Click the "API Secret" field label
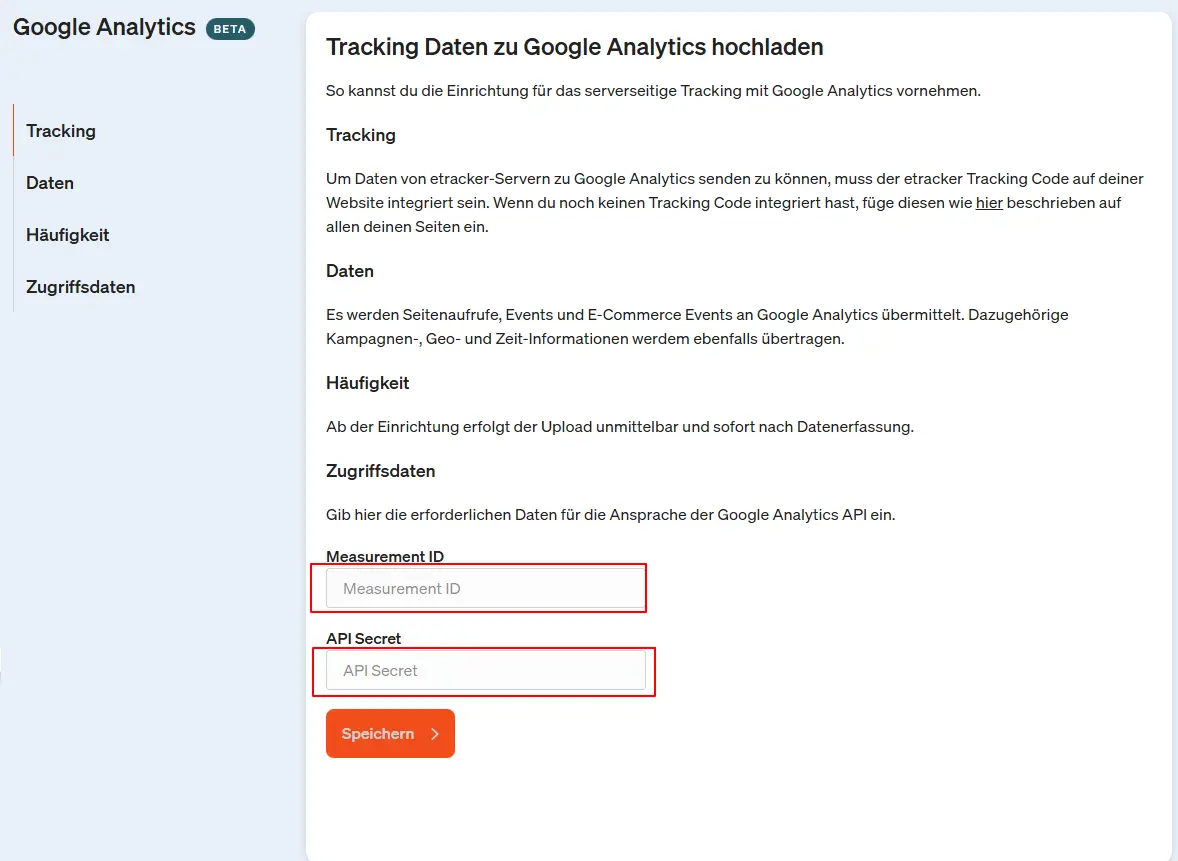 [x=363, y=638]
